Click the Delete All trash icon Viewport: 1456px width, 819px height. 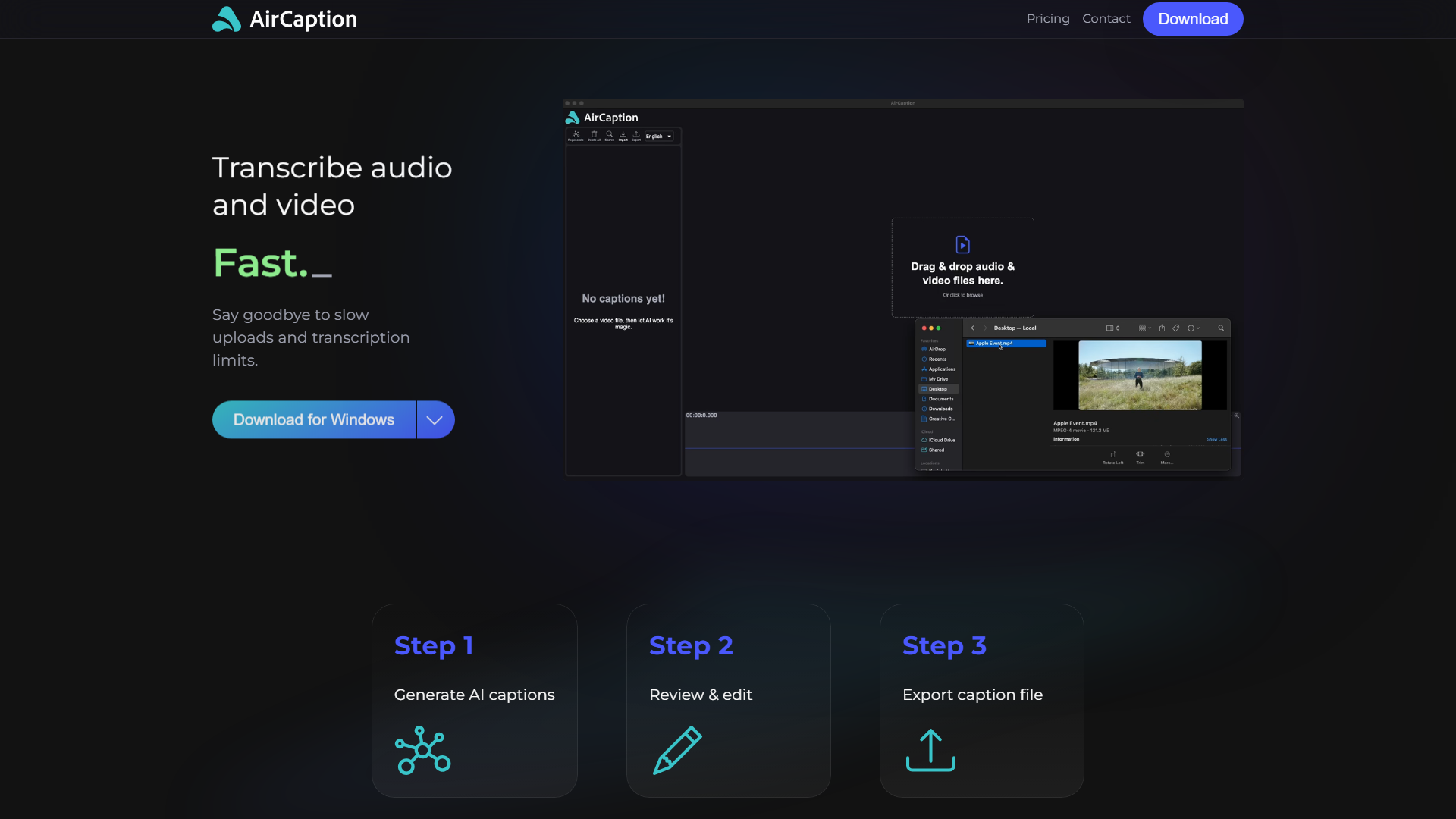tap(594, 135)
